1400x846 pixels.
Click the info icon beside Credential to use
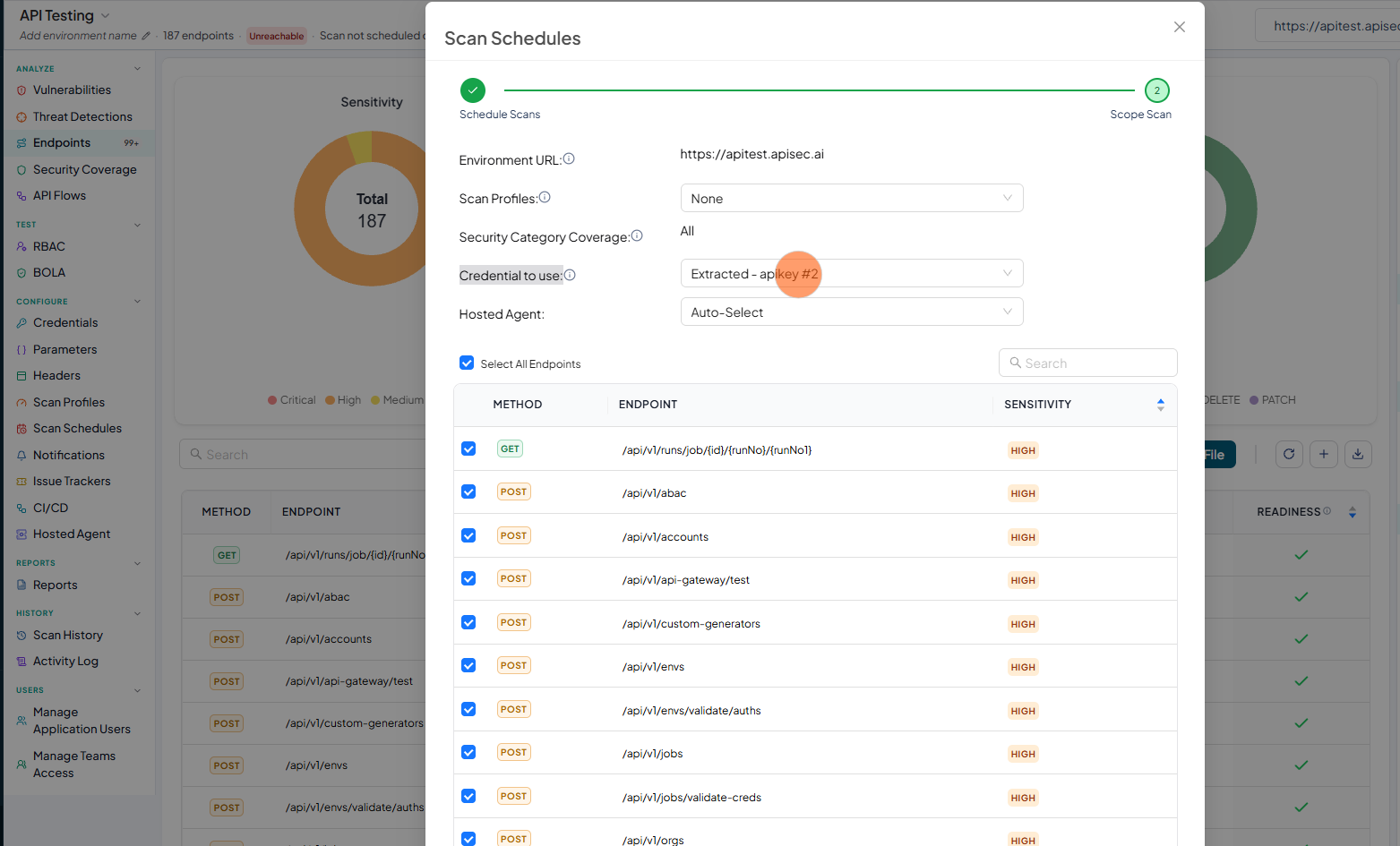point(570,275)
